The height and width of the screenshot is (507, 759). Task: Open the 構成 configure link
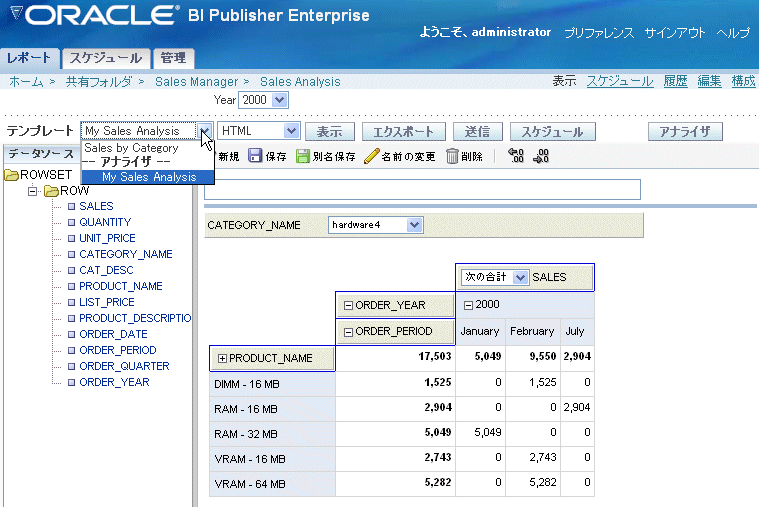pyautogui.click(x=743, y=81)
